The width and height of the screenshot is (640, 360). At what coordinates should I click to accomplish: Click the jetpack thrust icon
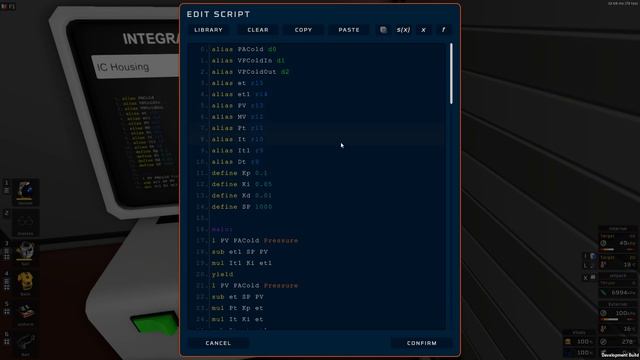[x=603, y=292]
